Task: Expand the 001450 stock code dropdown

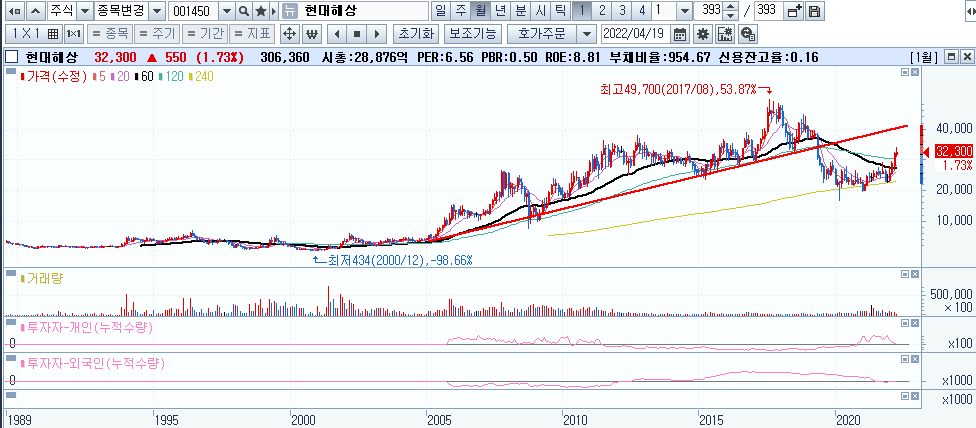Action: [227, 11]
